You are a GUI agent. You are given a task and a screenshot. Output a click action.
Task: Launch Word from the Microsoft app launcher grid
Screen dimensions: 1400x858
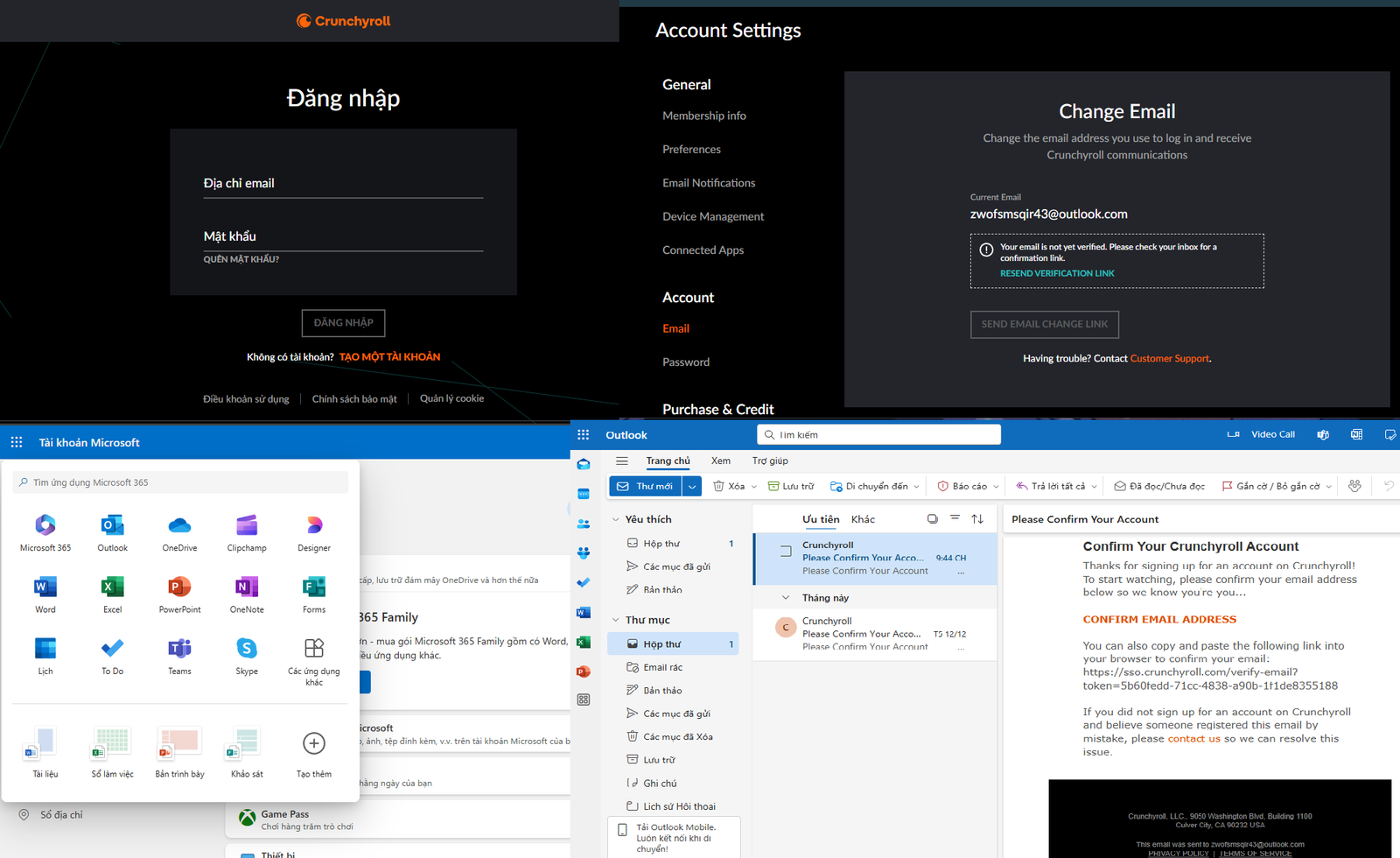(45, 594)
